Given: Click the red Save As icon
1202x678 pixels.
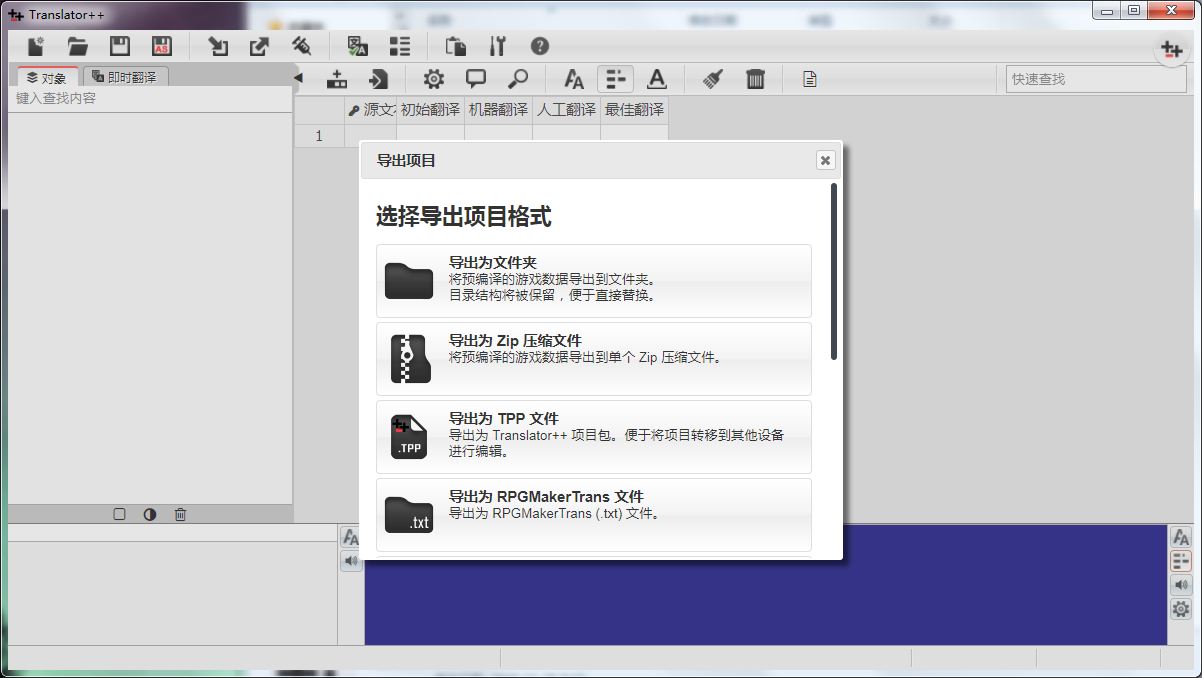Looking at the screenshot, I should click(x=162, y=46).
